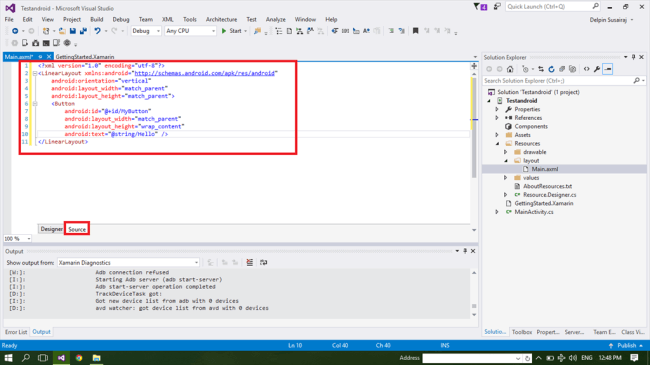
Task: Click the Undo toolbar icon
Action: 97,31
